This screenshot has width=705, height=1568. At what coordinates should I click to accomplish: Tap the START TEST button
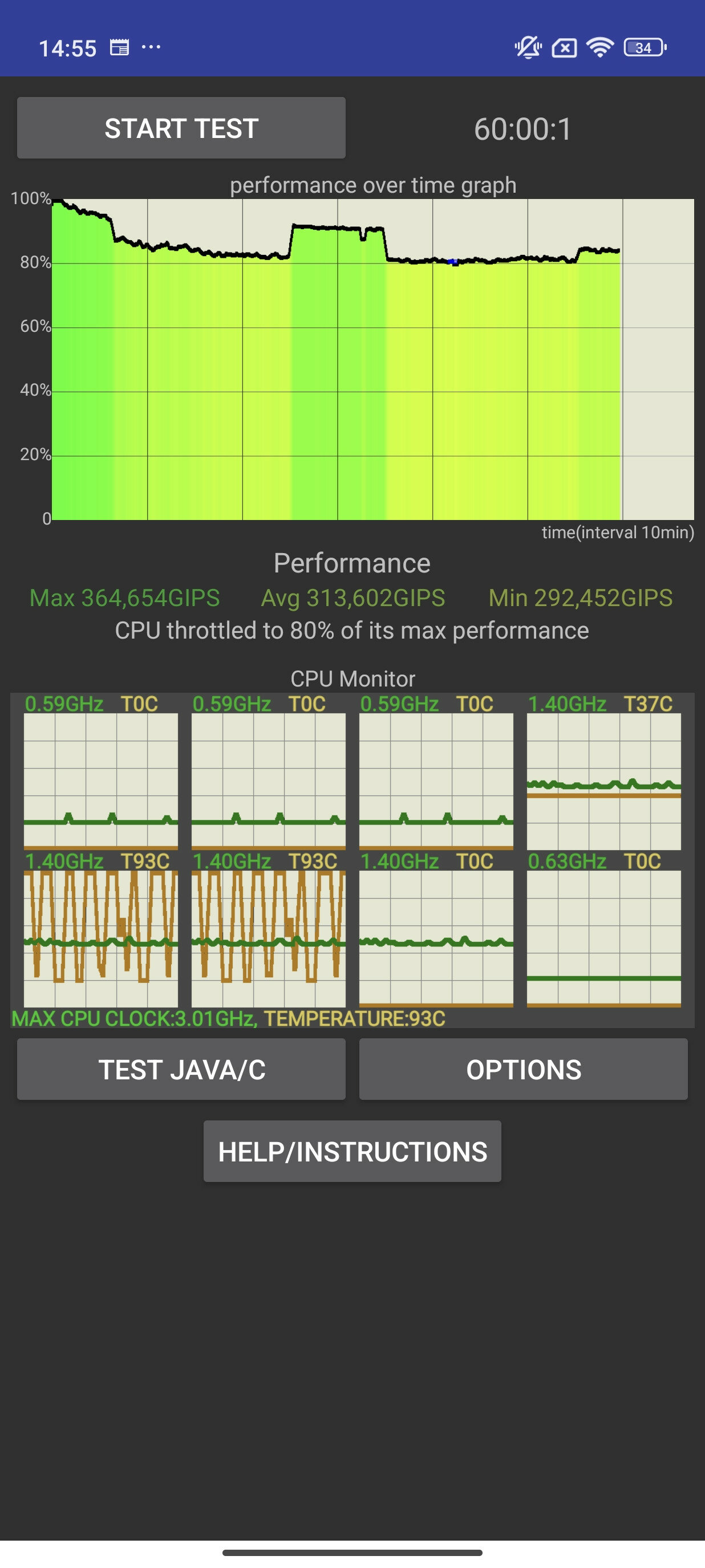(181, 128)
